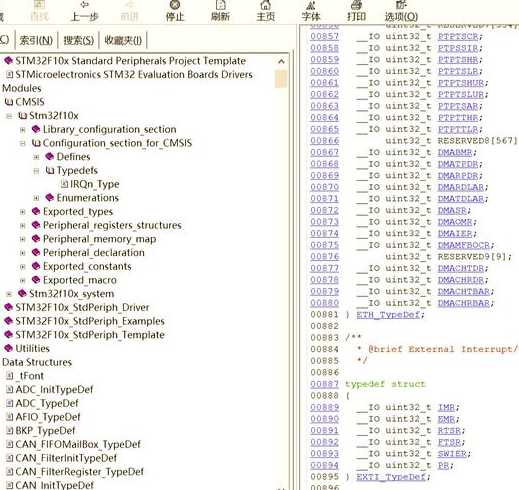
Task: Click the tree panel scroll-up arrow
Action: click(x=281, y=61)
